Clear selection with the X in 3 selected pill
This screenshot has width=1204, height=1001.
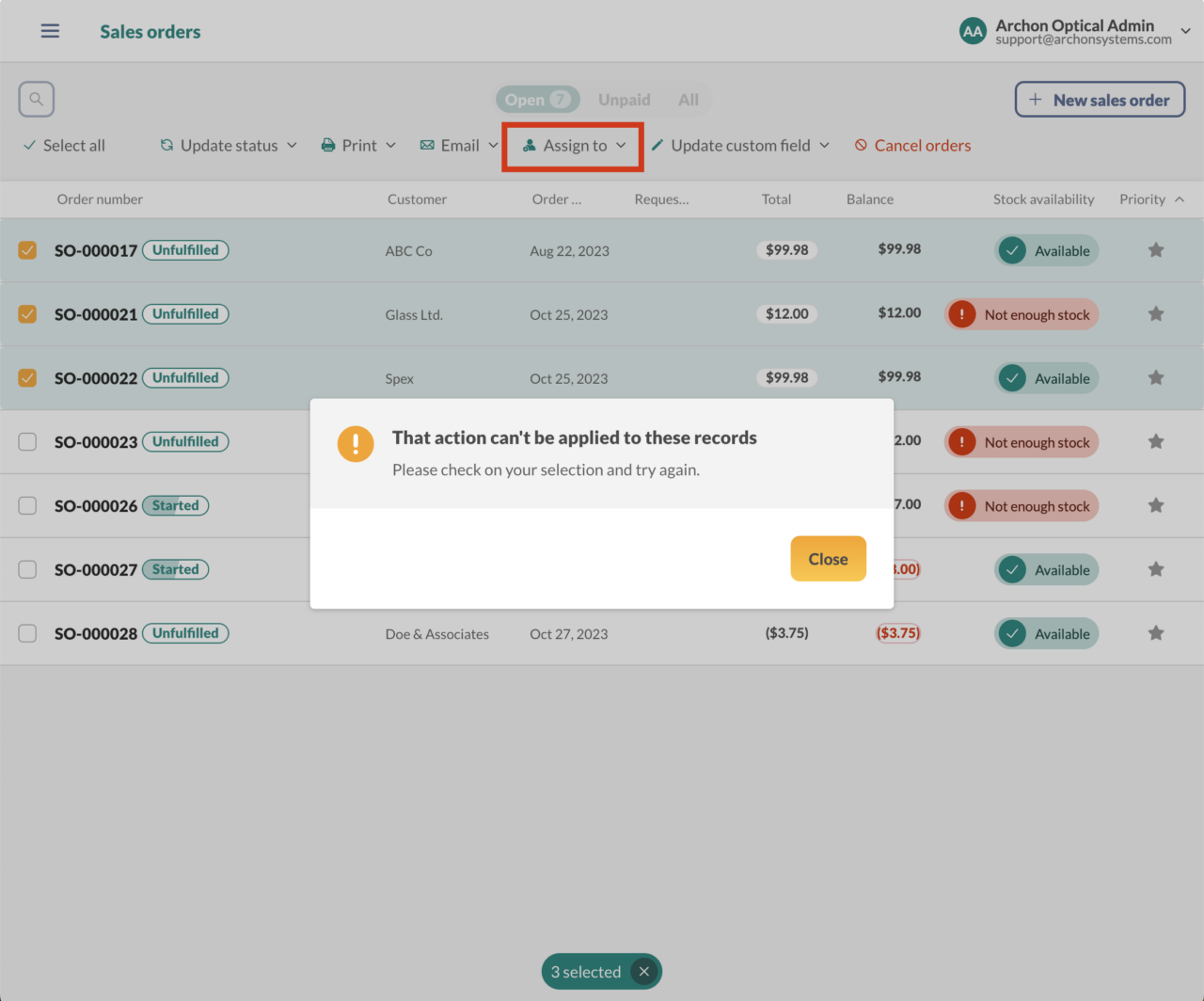point(644,972)
